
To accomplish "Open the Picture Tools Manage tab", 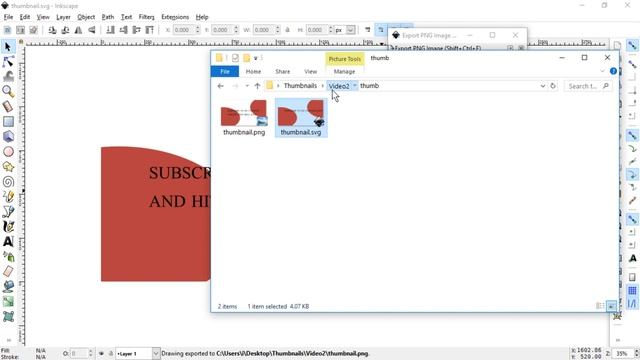I will [x=344, y=71].
